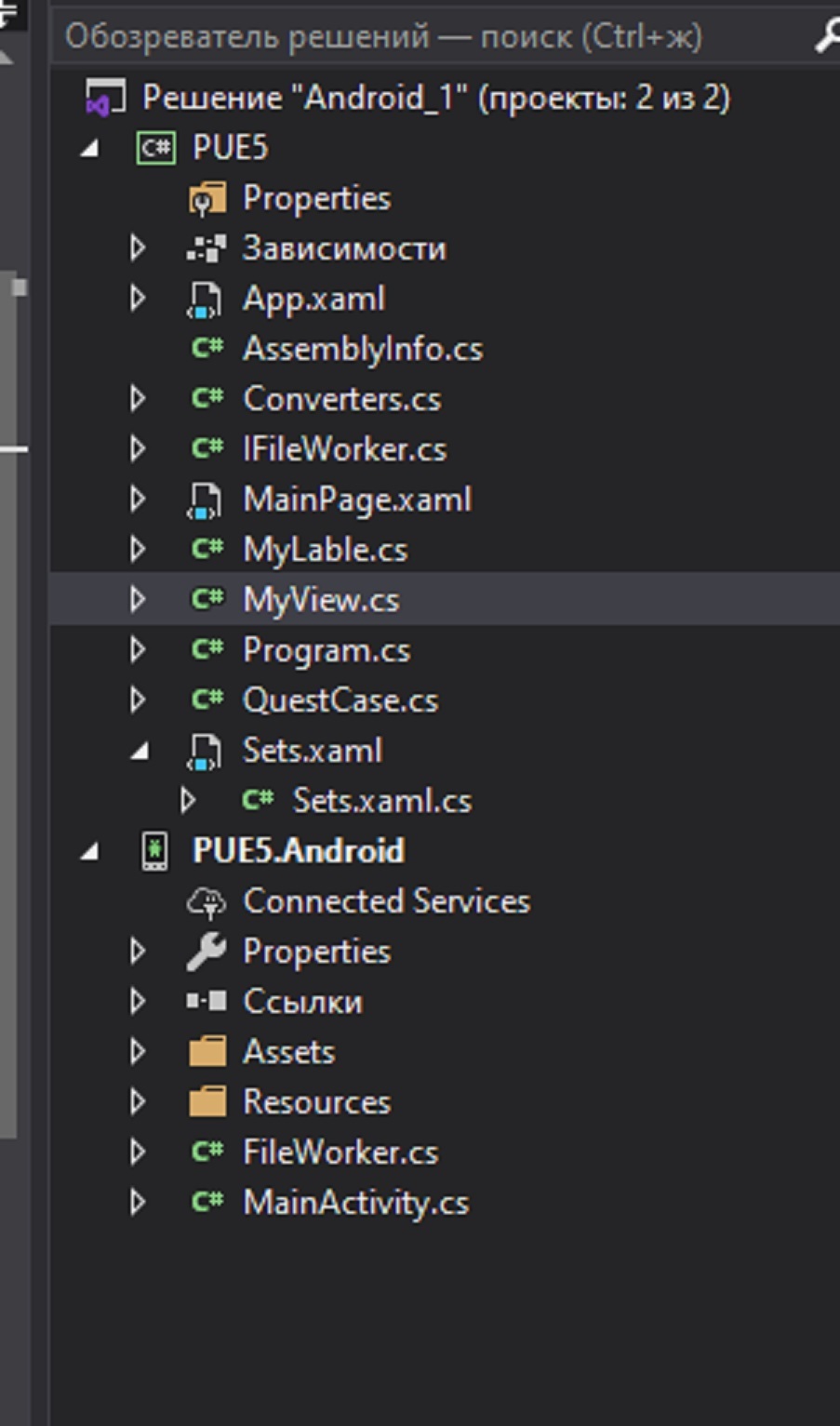Image resolution: width=840 pixels, height=1426 pixels.
Task: Select Program.cs in the tree
Action: (326, 650)
